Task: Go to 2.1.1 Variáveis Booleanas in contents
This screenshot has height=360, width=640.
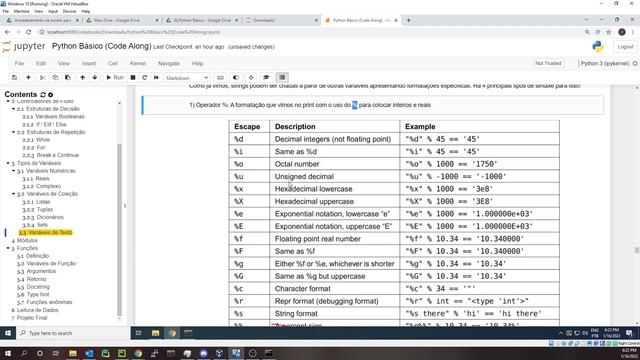Action: click(53, 117)
